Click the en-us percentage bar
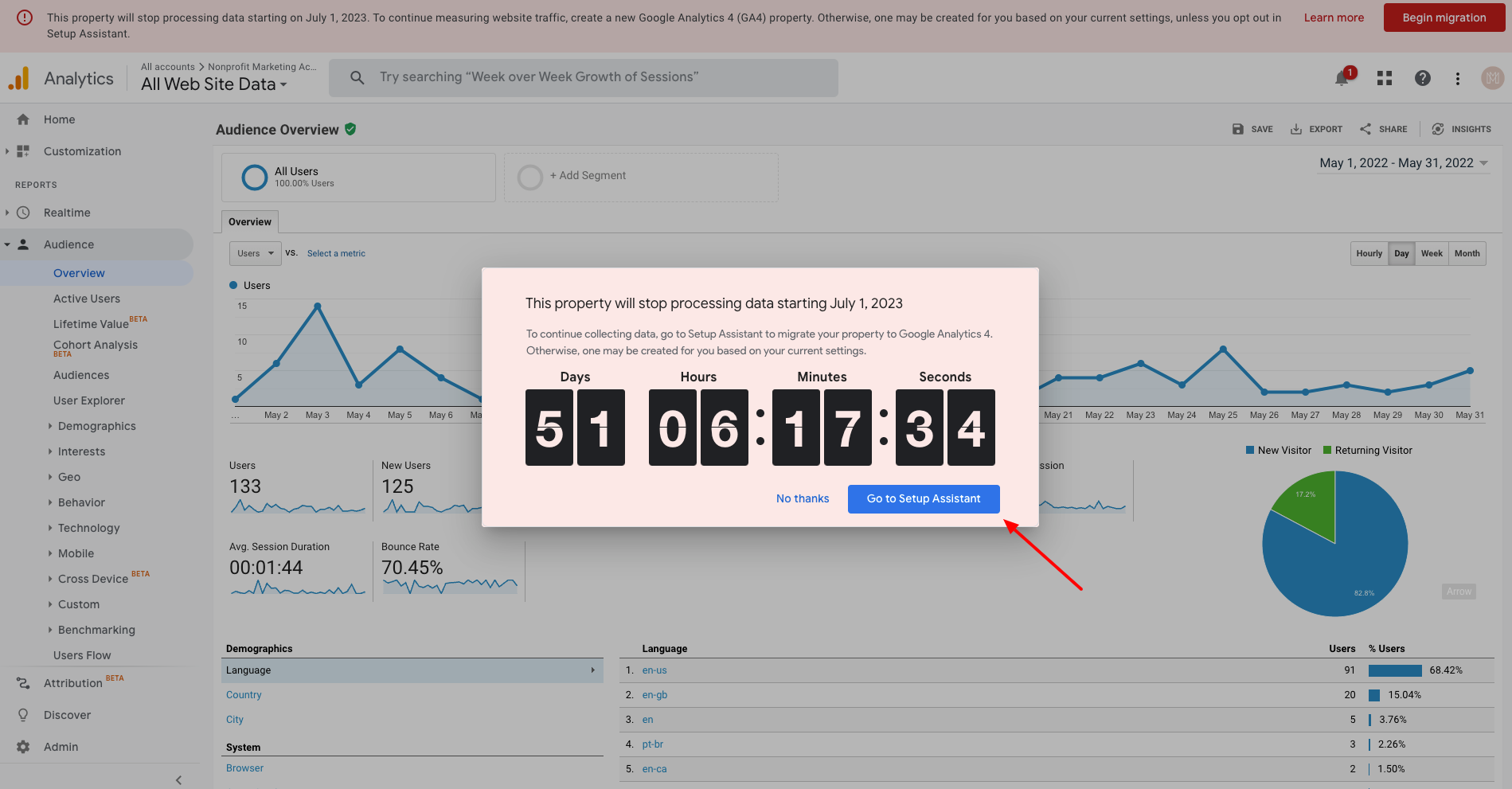1512x789 pixels. (x=1395, y=670)
